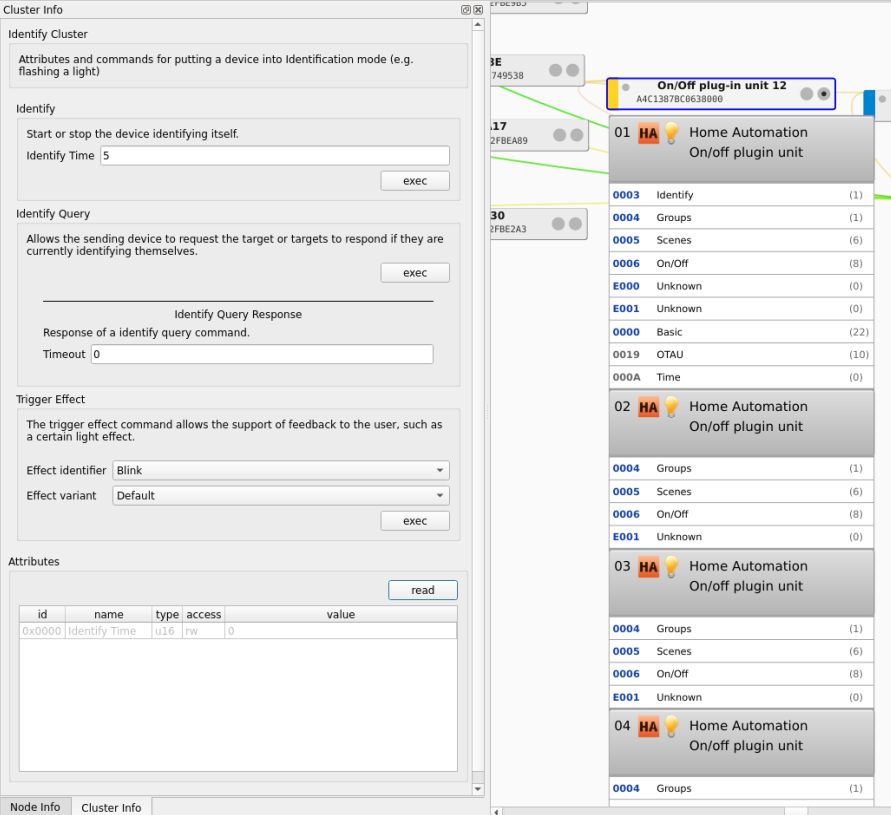Click the value column header

341,614
